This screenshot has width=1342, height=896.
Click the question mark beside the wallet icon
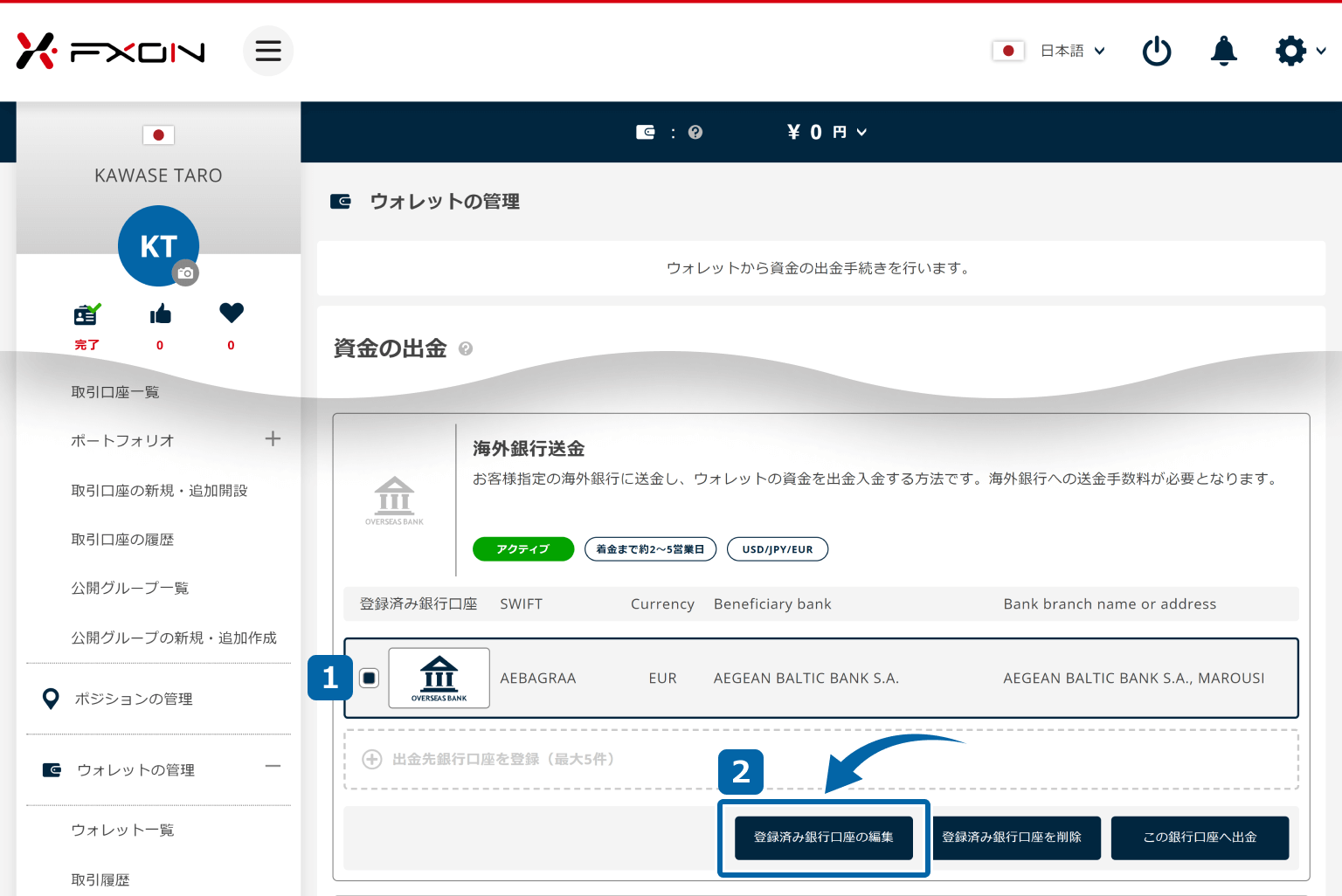[695, 132]
